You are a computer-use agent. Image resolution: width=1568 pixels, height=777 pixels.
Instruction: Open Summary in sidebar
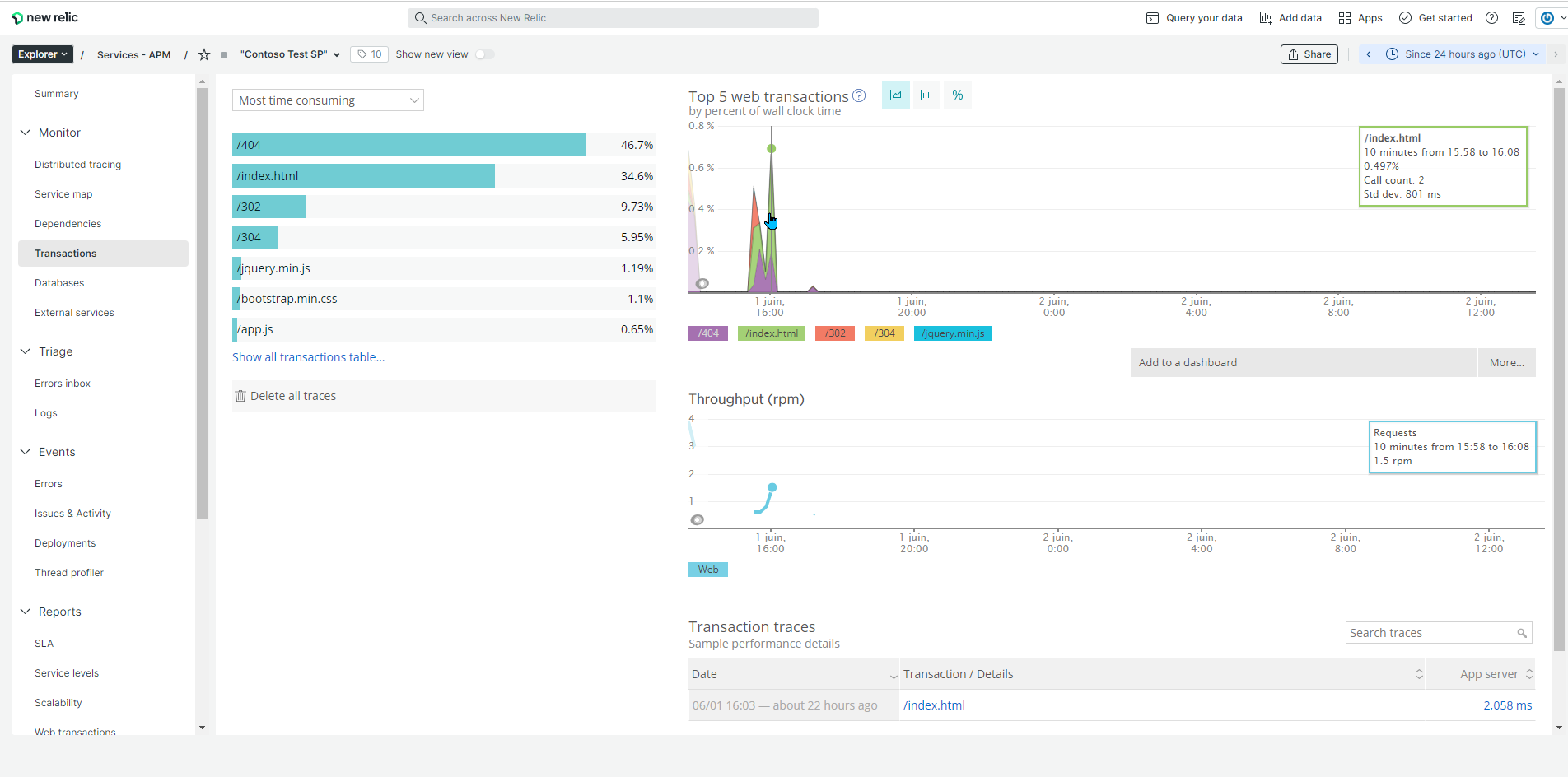57,94
